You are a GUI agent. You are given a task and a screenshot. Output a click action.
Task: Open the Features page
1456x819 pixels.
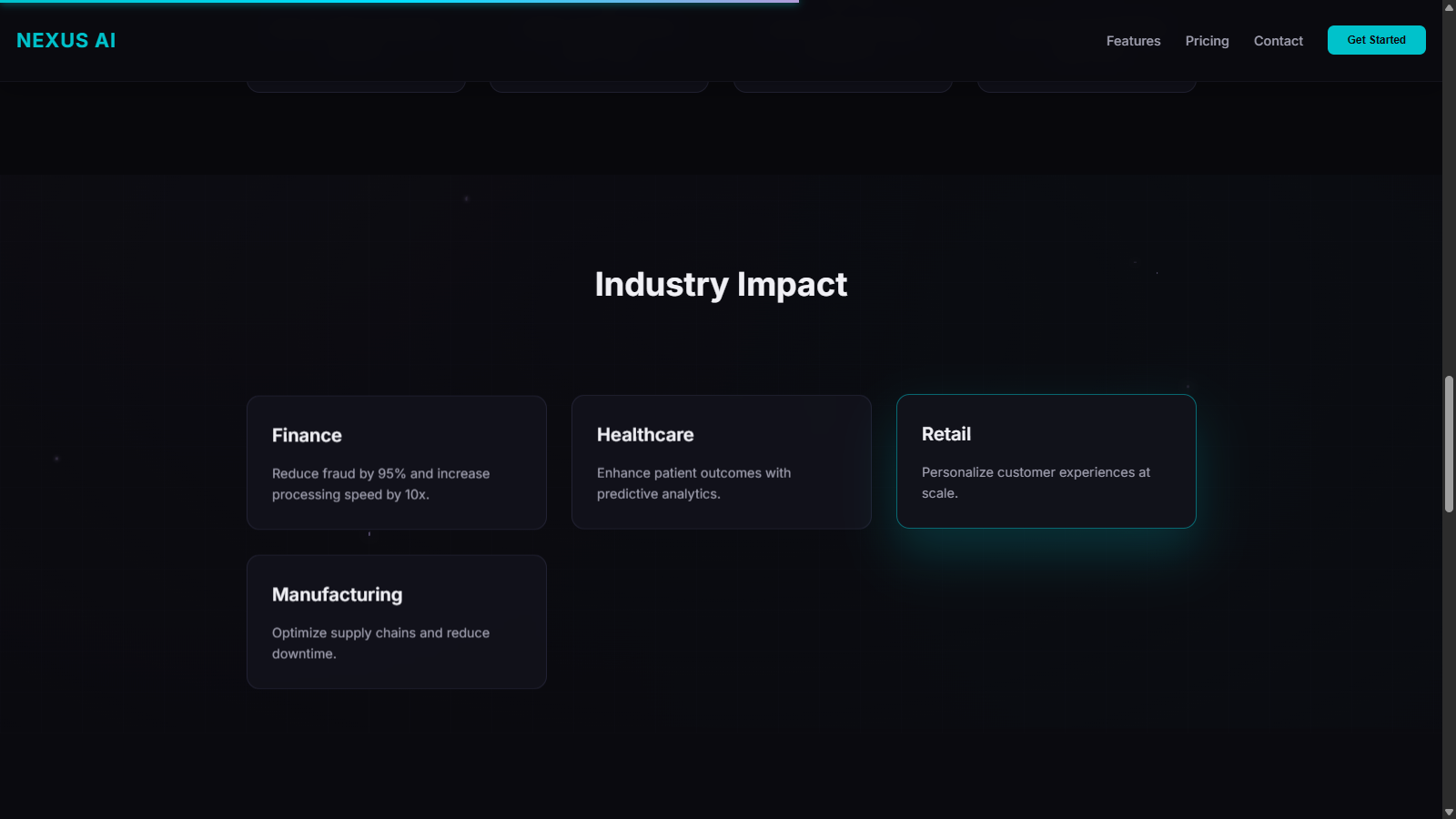(1133, 41)
